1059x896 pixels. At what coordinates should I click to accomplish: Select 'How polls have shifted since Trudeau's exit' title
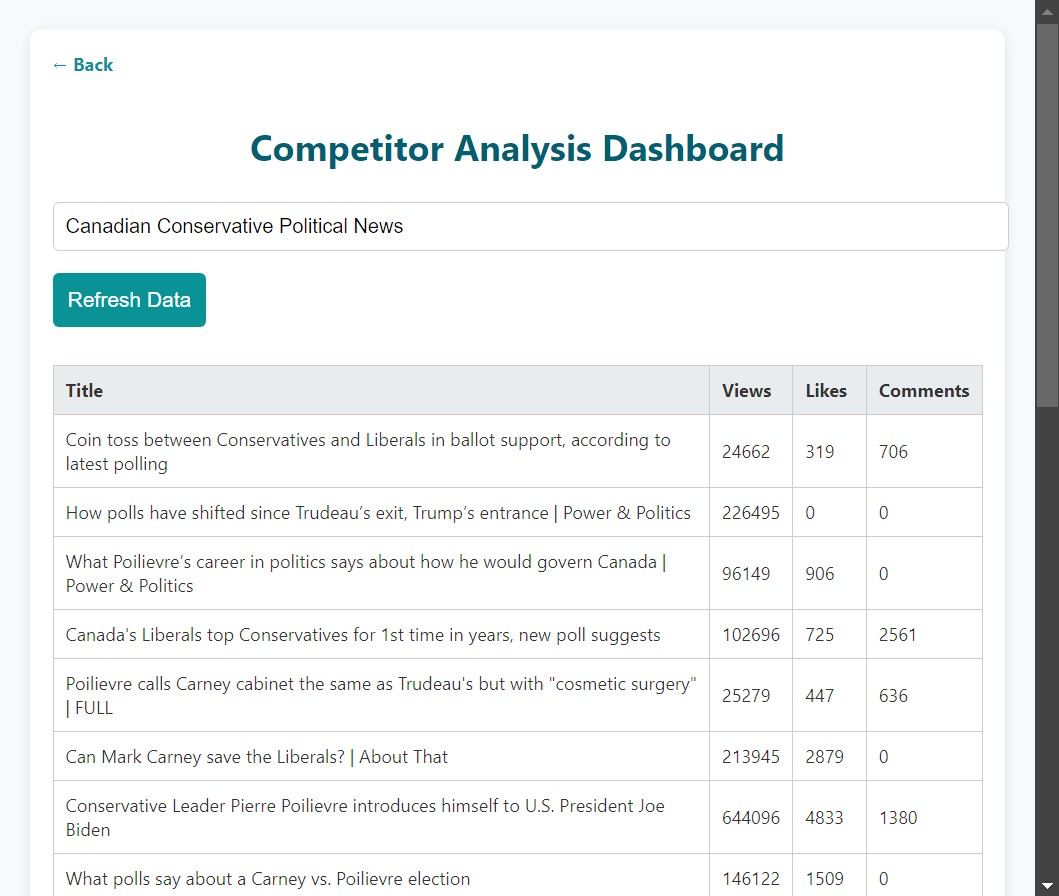(378, 512)
